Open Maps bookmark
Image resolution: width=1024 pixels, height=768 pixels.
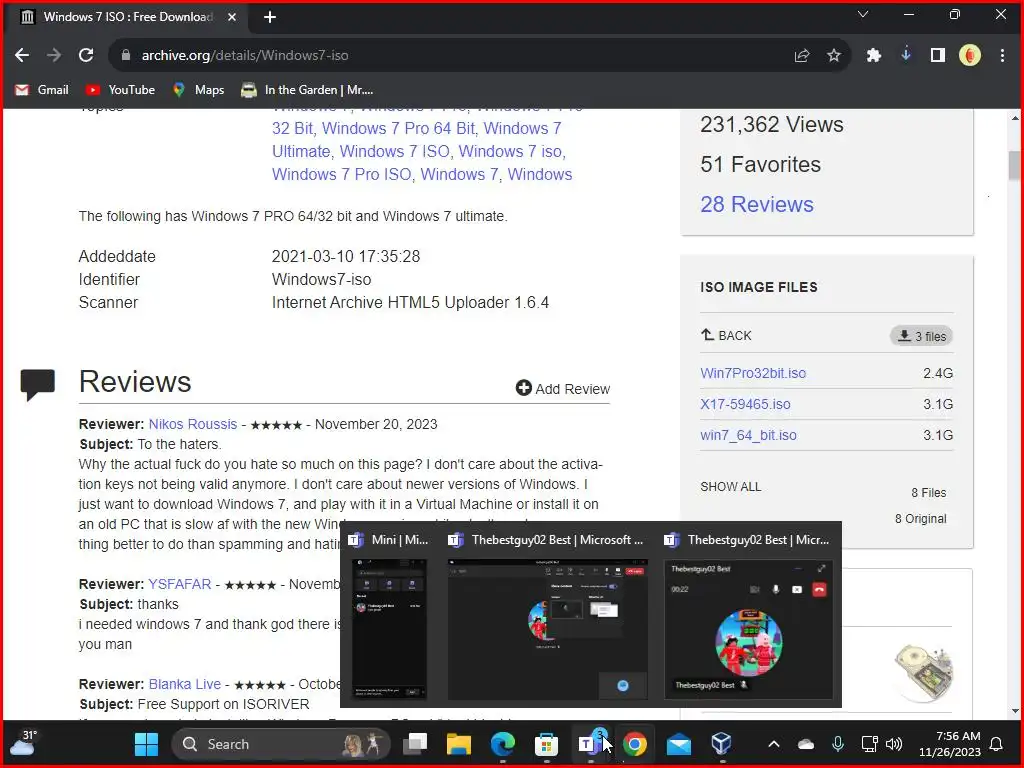click(x=199, y=90)
